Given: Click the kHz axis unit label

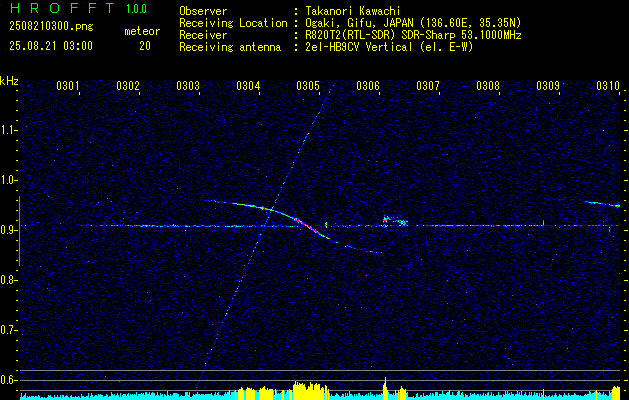Looking at the screenshot, I should click(9, 81).
